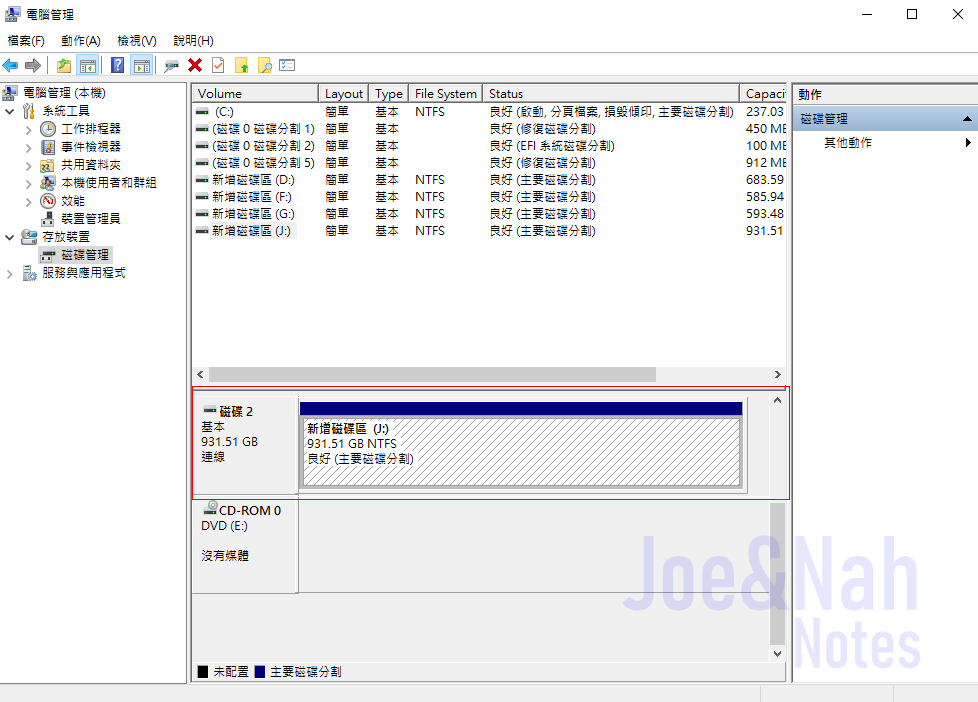Select the 新增磁碟區 (D:) row
This screenshot has height=702, width=978.
tap(490, 180)
